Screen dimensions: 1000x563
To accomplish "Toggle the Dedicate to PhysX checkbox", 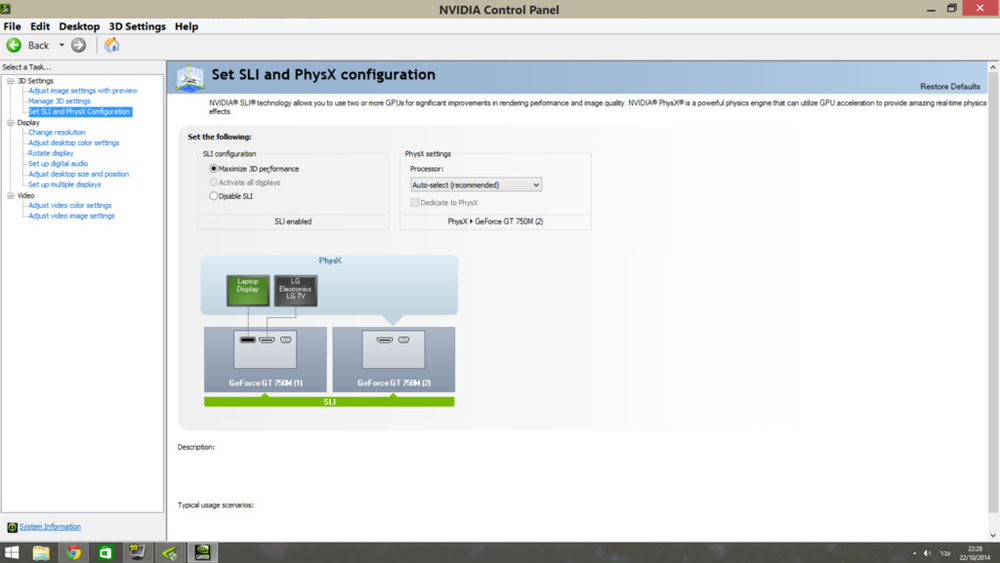I will point(415,202).
